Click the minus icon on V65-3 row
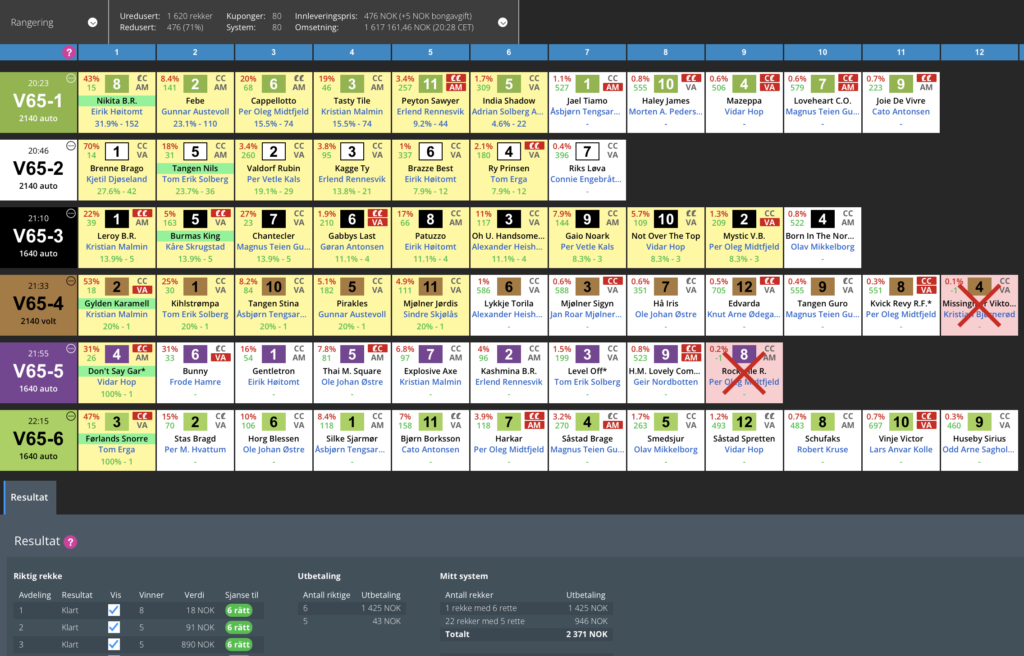 click(70, 214)
